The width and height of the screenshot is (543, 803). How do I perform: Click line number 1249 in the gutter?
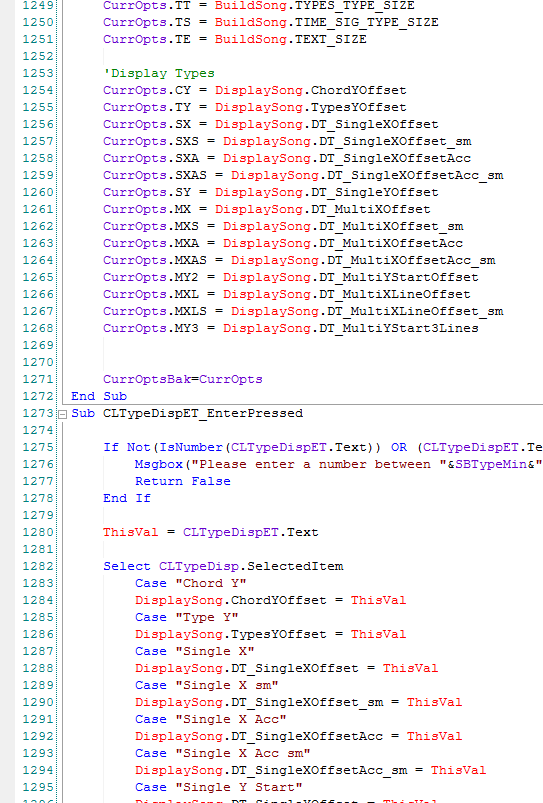tap(38, 6)
